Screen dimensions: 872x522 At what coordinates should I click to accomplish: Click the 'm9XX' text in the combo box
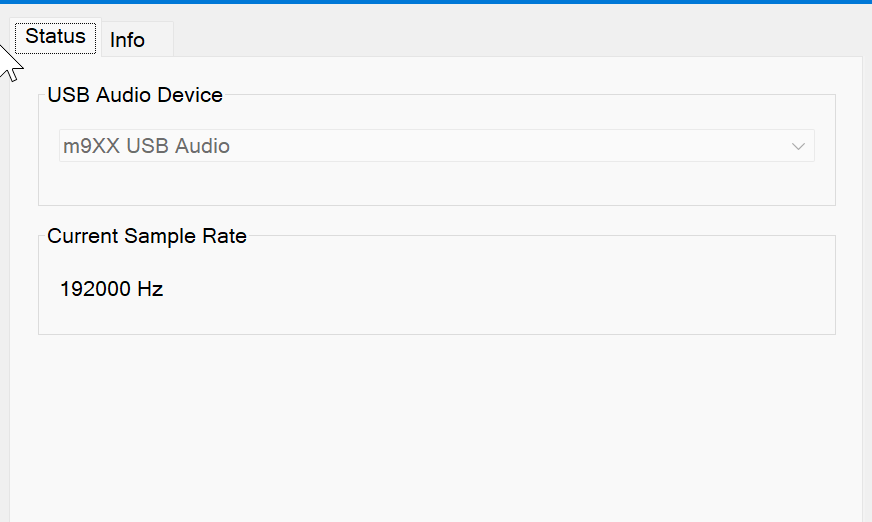(x=89, y=146)
